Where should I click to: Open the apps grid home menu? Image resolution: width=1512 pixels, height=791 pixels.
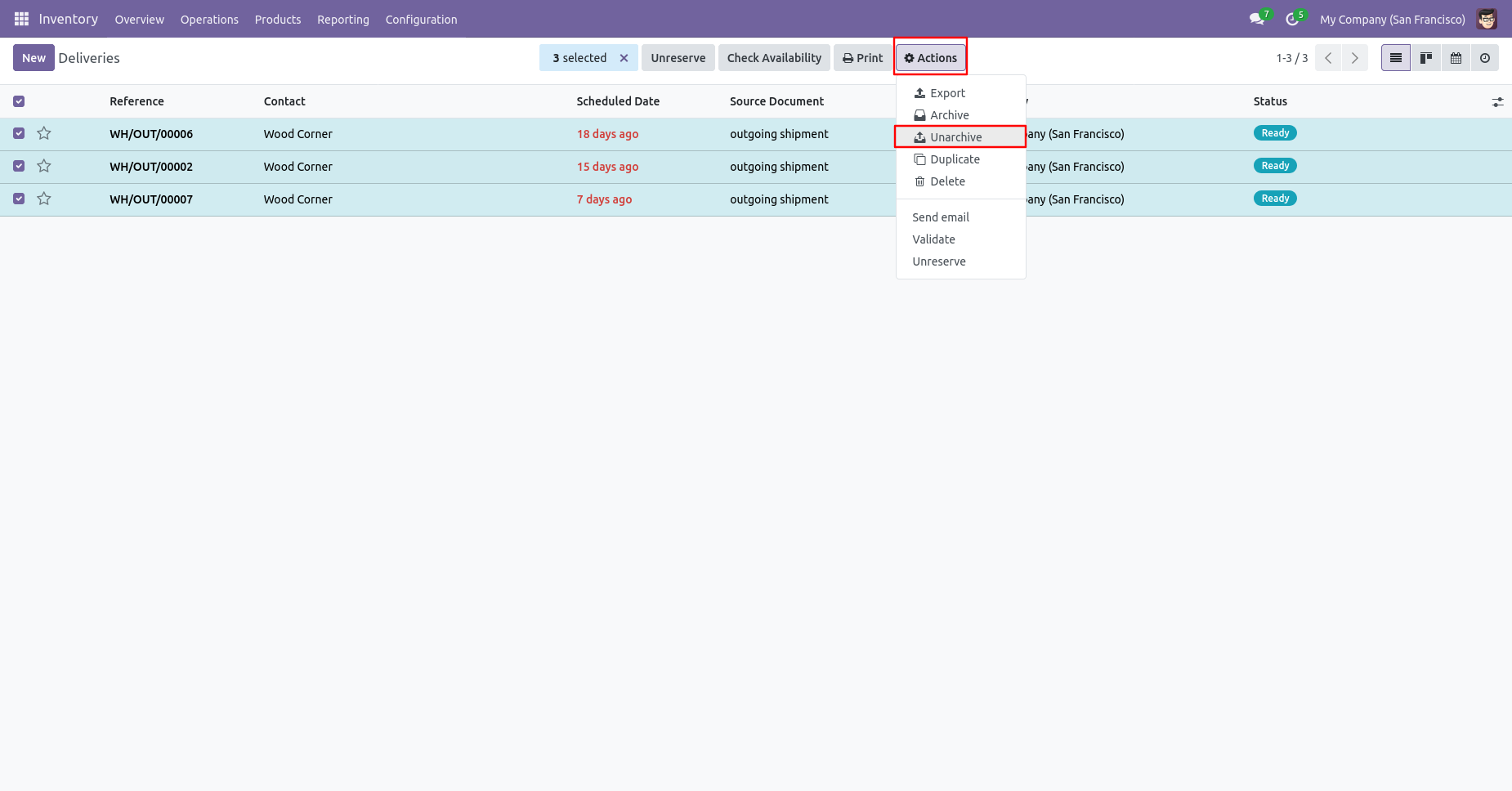click(x=21, y=19)
